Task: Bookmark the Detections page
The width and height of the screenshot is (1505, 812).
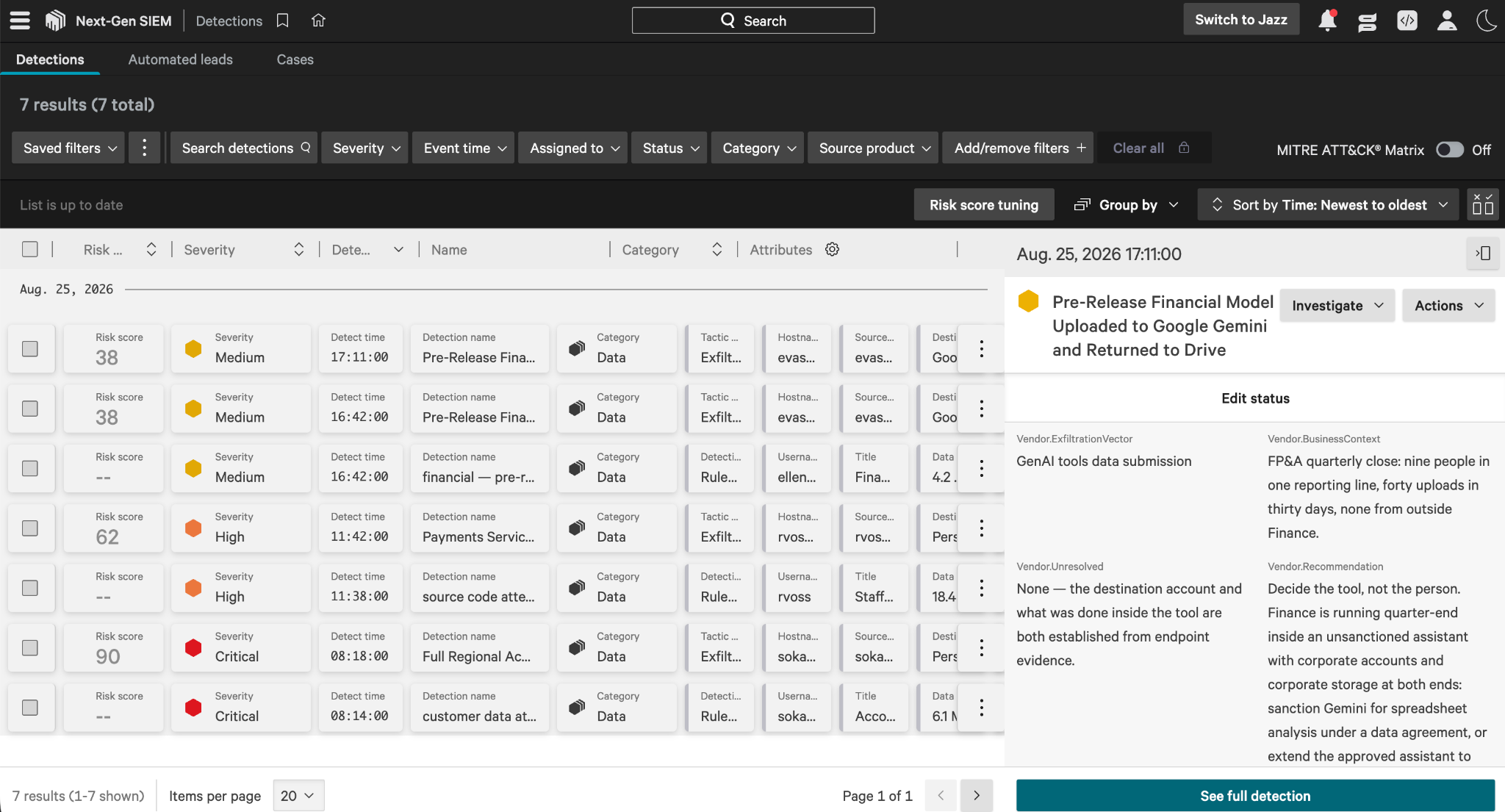Action: click(x=282, y=21)
